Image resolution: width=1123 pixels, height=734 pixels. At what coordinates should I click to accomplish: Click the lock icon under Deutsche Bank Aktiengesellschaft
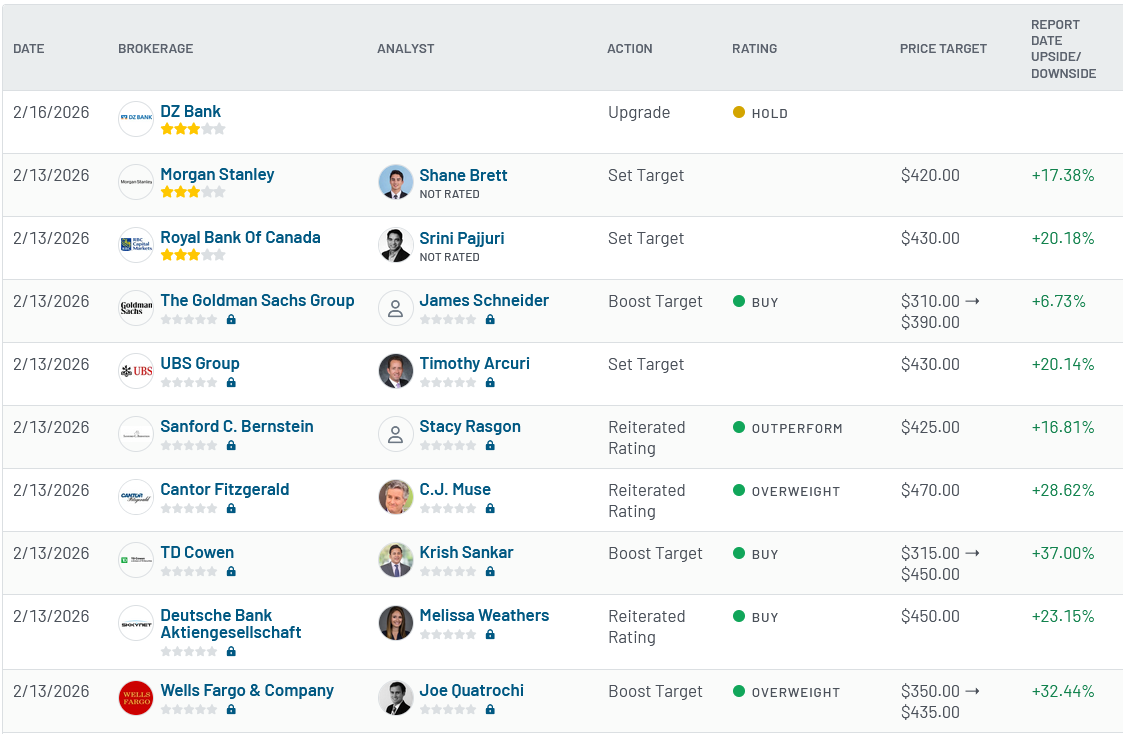(231, 652)
